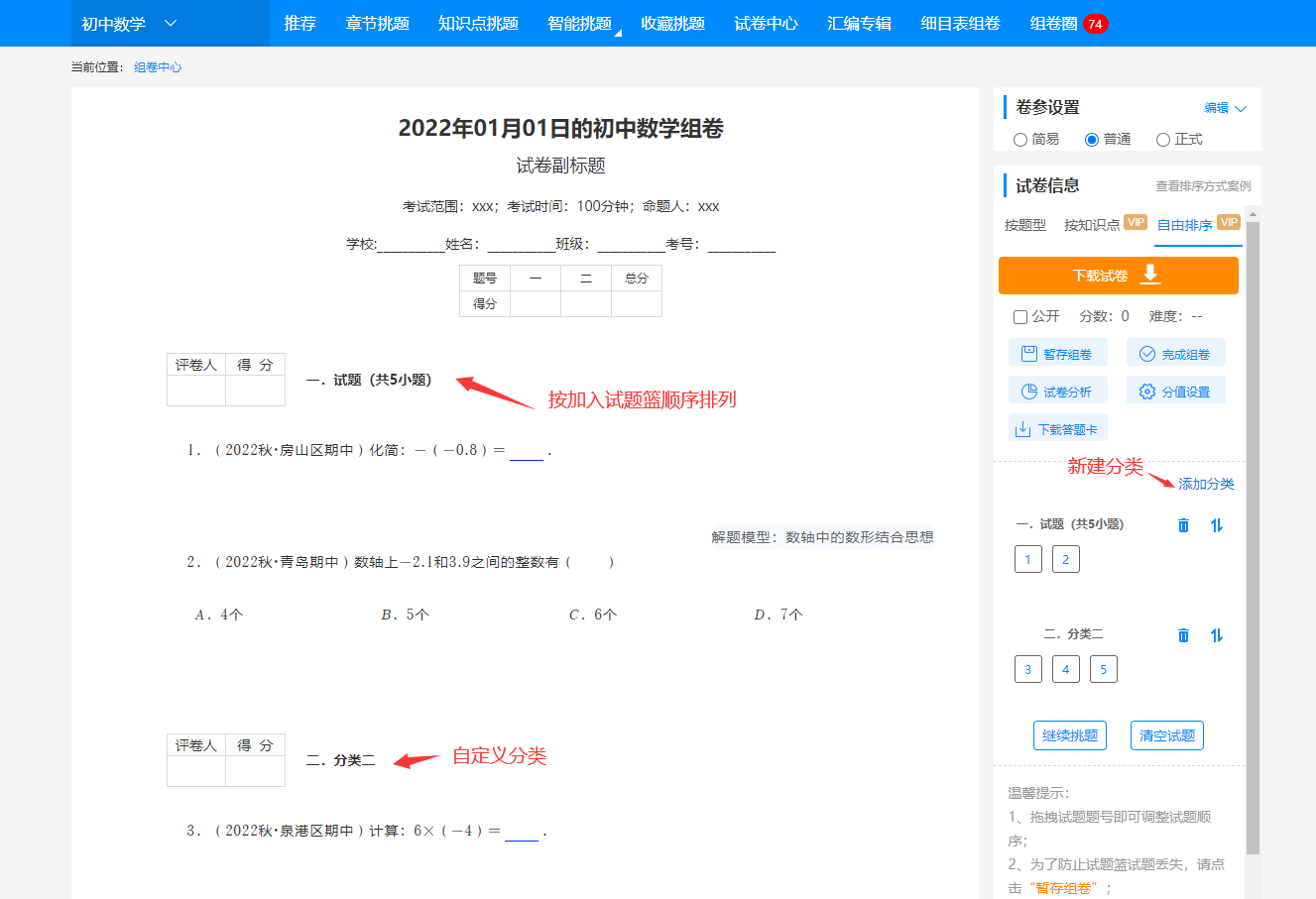Delete the 试题 (共5小题) category with trash icon
This screenshot has width=1316, height=899.
1183,525
